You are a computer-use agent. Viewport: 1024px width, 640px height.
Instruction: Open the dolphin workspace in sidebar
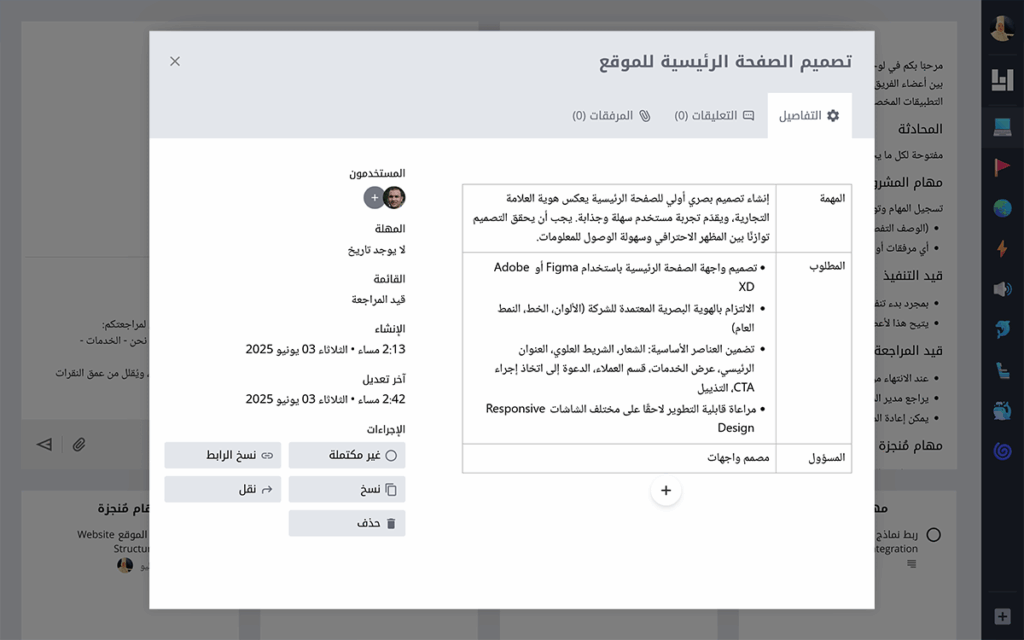(1002, 330)
